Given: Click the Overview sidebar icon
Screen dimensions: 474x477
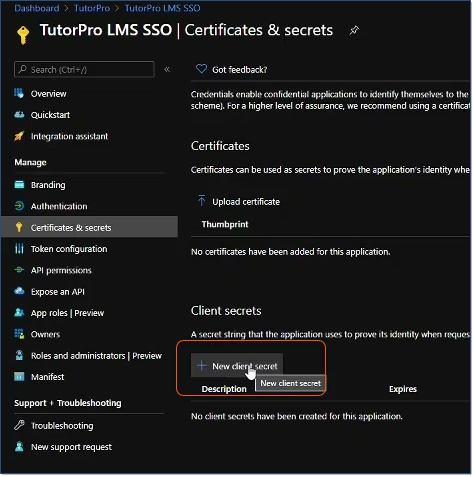Looking at the screenshot, I should 19,93.
